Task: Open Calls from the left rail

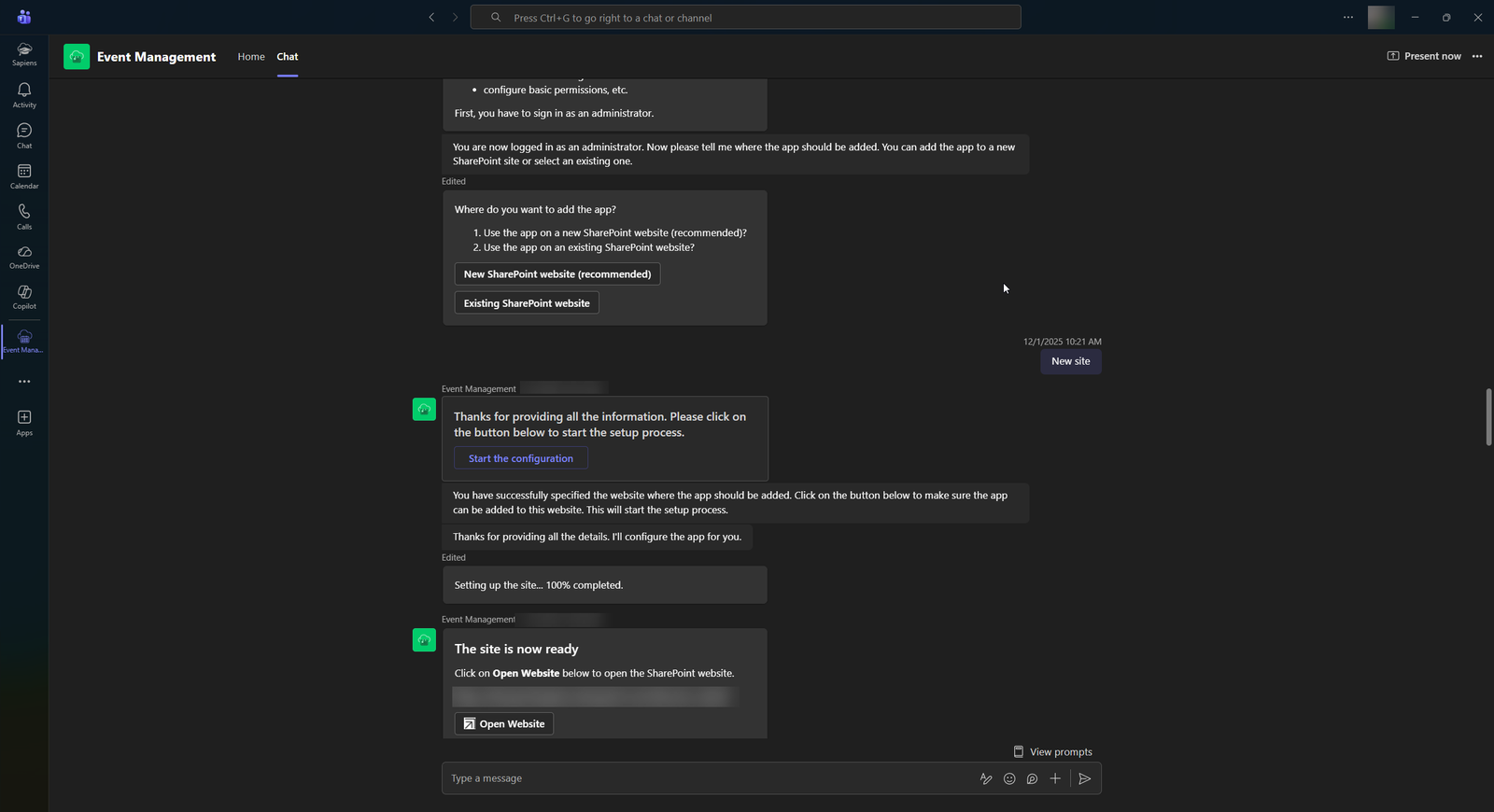Action: coord(24,216)
